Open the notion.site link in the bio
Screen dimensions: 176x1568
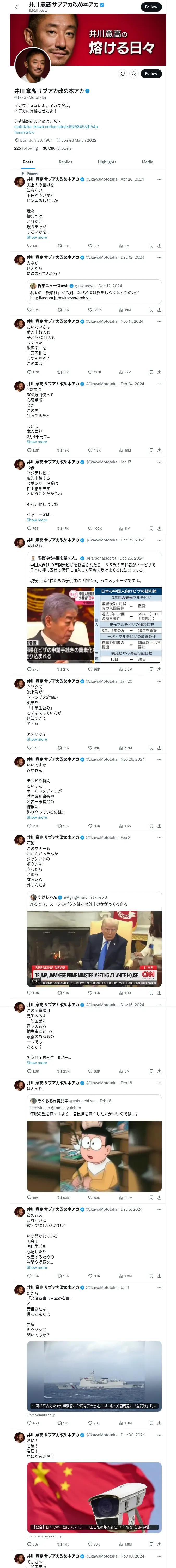pos(57,126)
